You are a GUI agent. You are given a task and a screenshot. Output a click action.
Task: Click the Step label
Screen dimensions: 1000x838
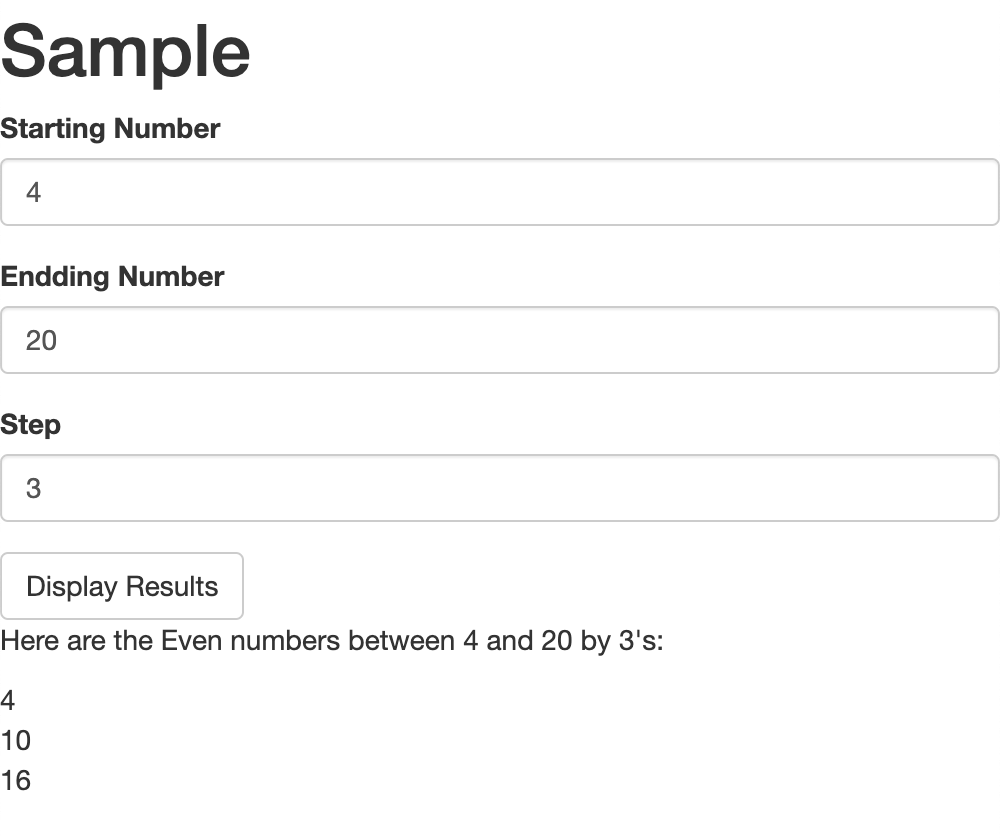(31, 425)
